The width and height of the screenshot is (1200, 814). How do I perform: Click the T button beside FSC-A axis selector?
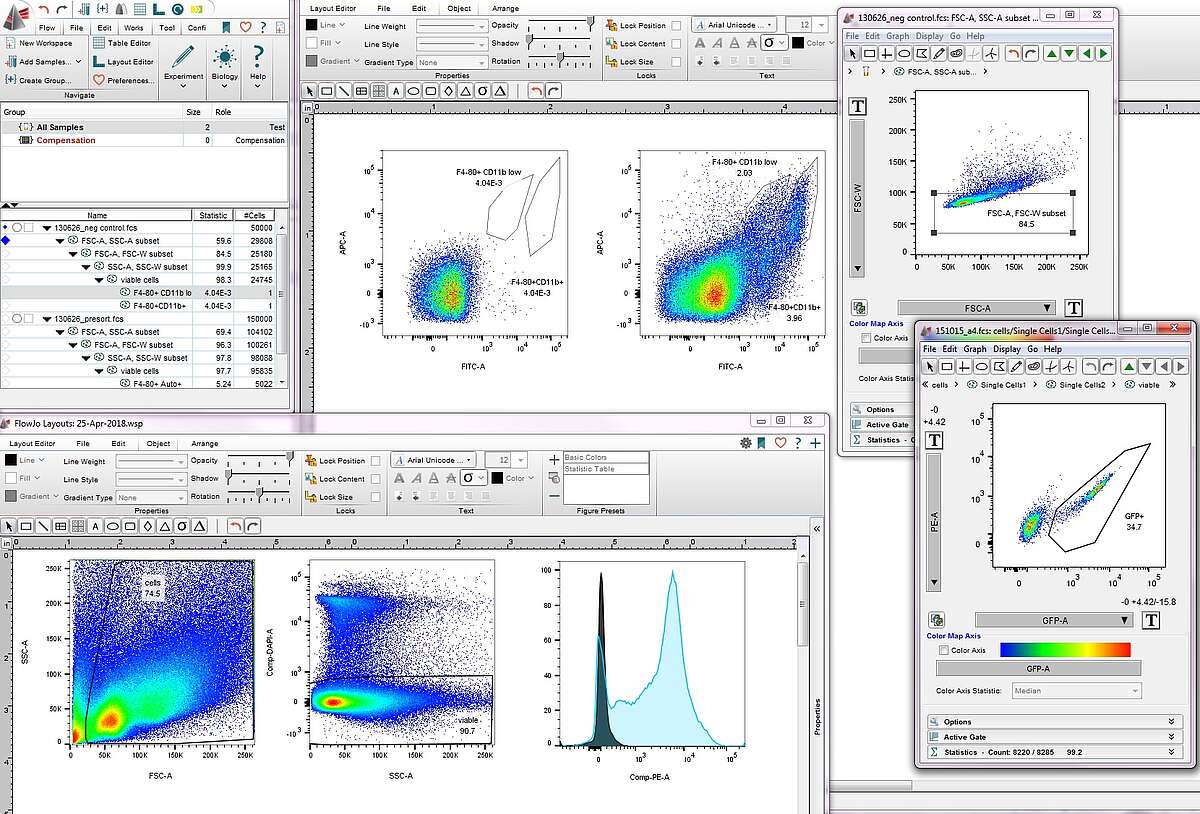click(x=1073, y=308)
